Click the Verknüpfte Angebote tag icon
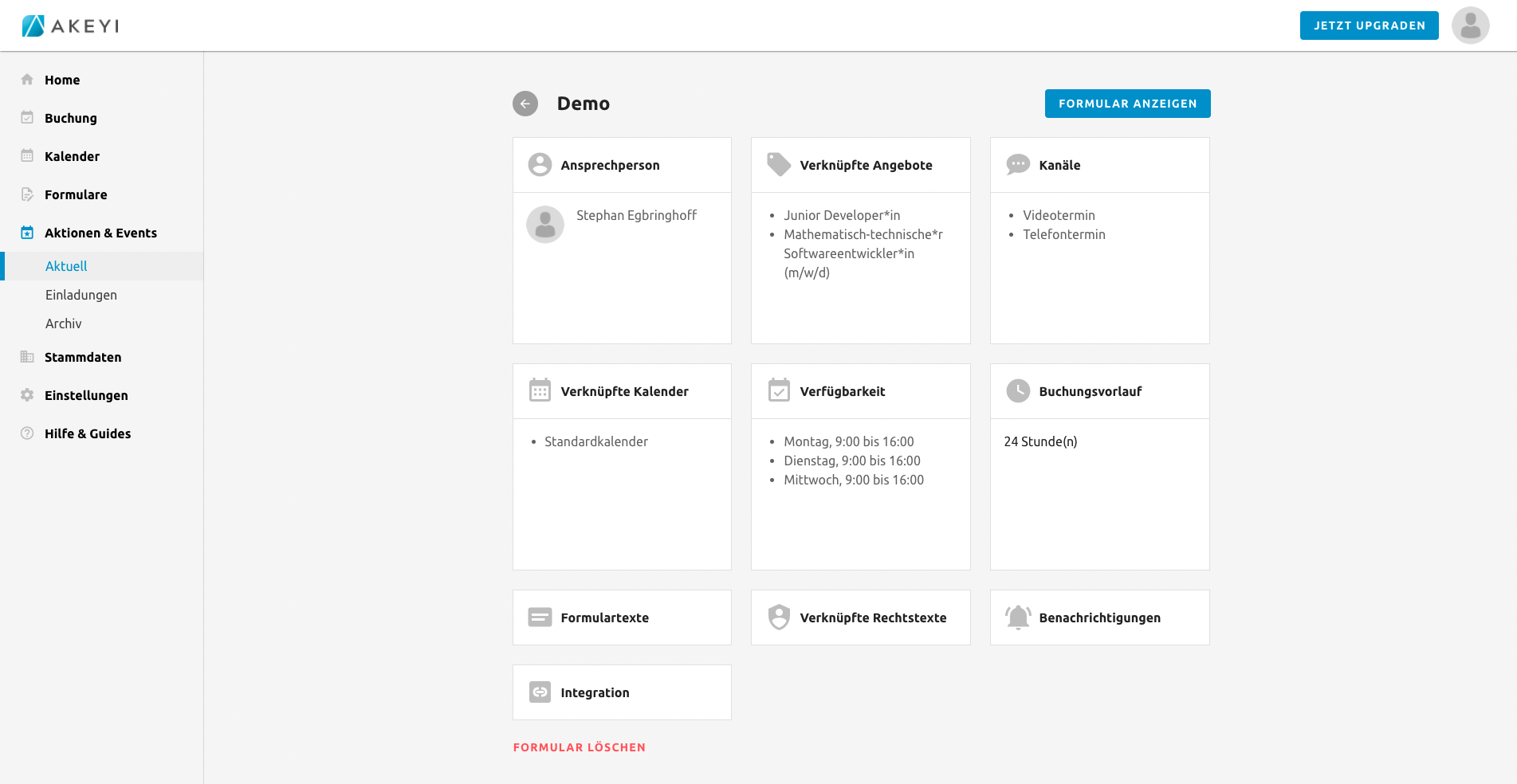 [778, 165]
